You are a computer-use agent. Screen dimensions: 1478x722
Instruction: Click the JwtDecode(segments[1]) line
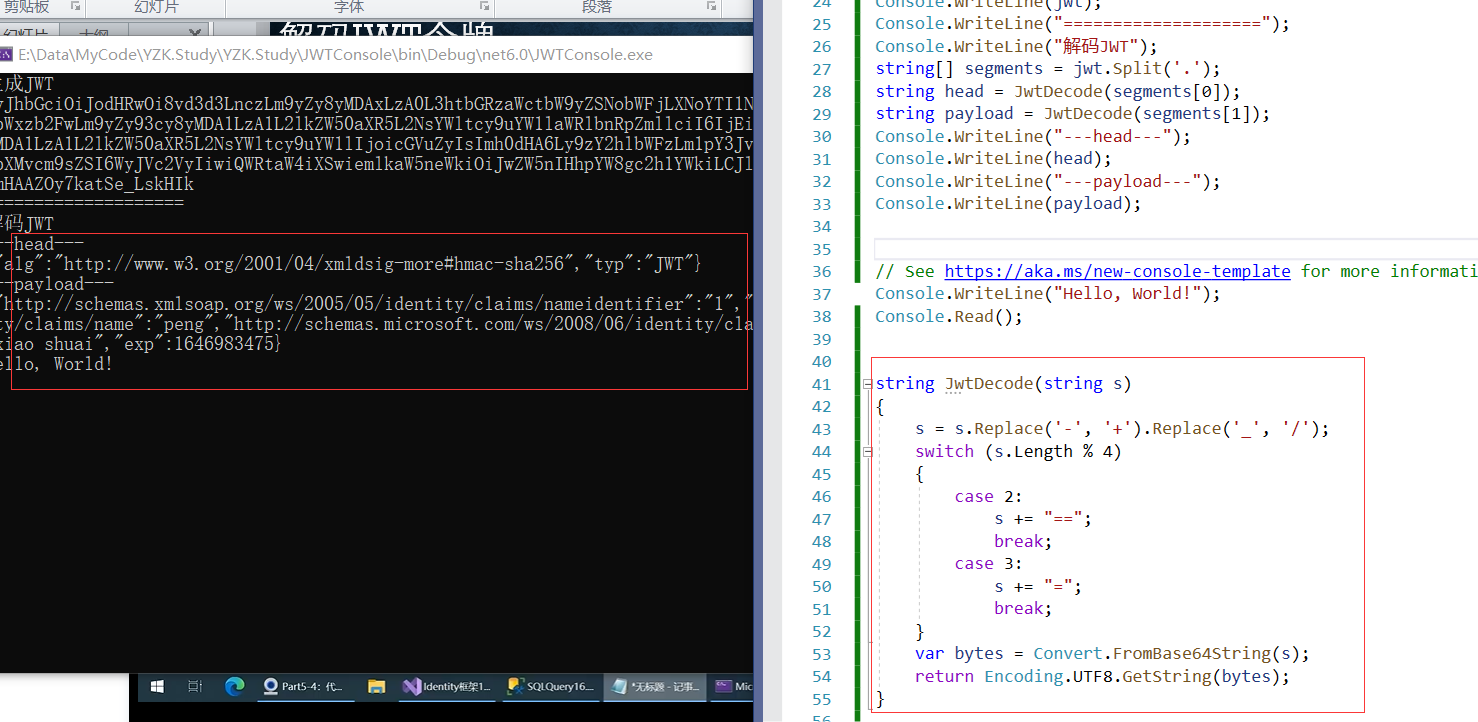click(1073, 114)
